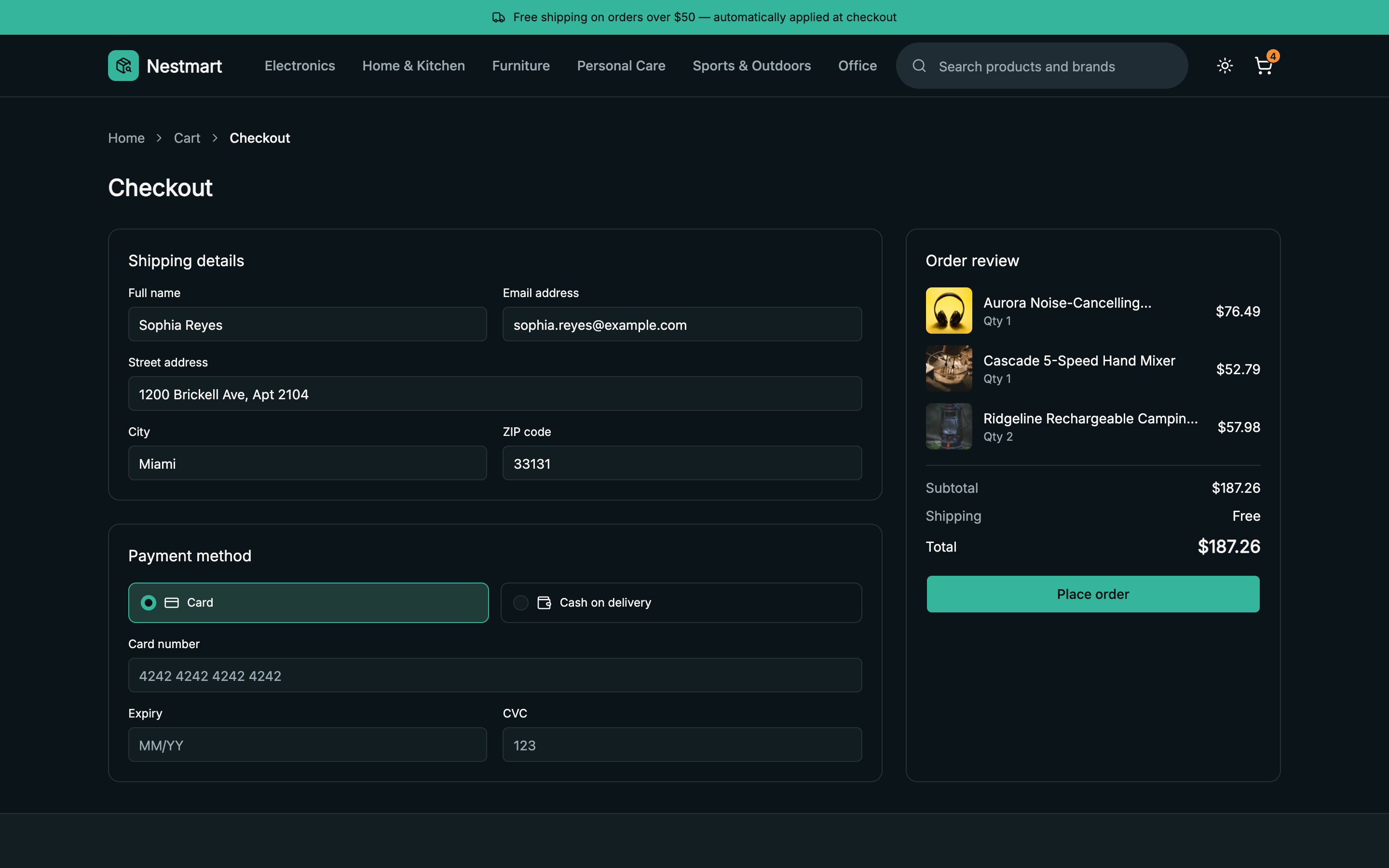Browse the Sports & Outdoors category

pos(751,66)
